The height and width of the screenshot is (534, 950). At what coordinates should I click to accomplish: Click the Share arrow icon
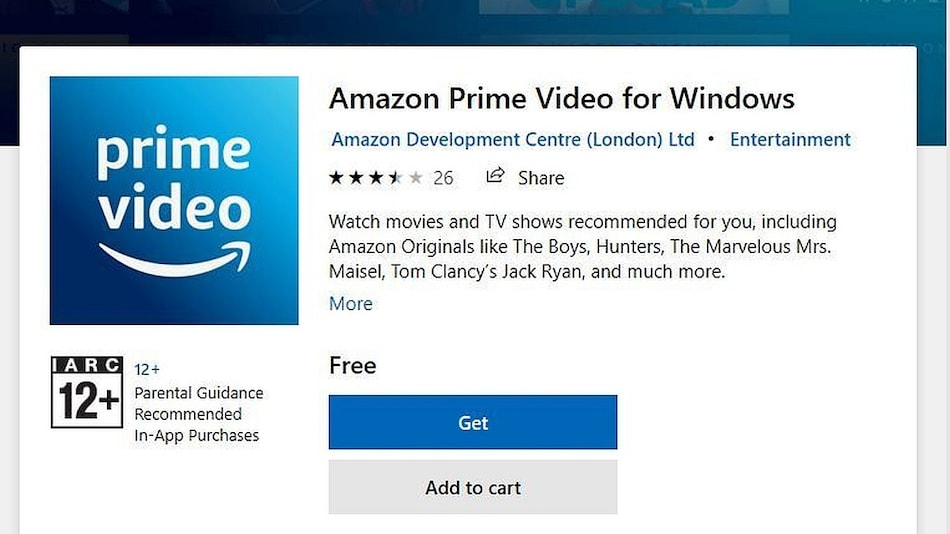pyautogui.click(x=495, y=176)
